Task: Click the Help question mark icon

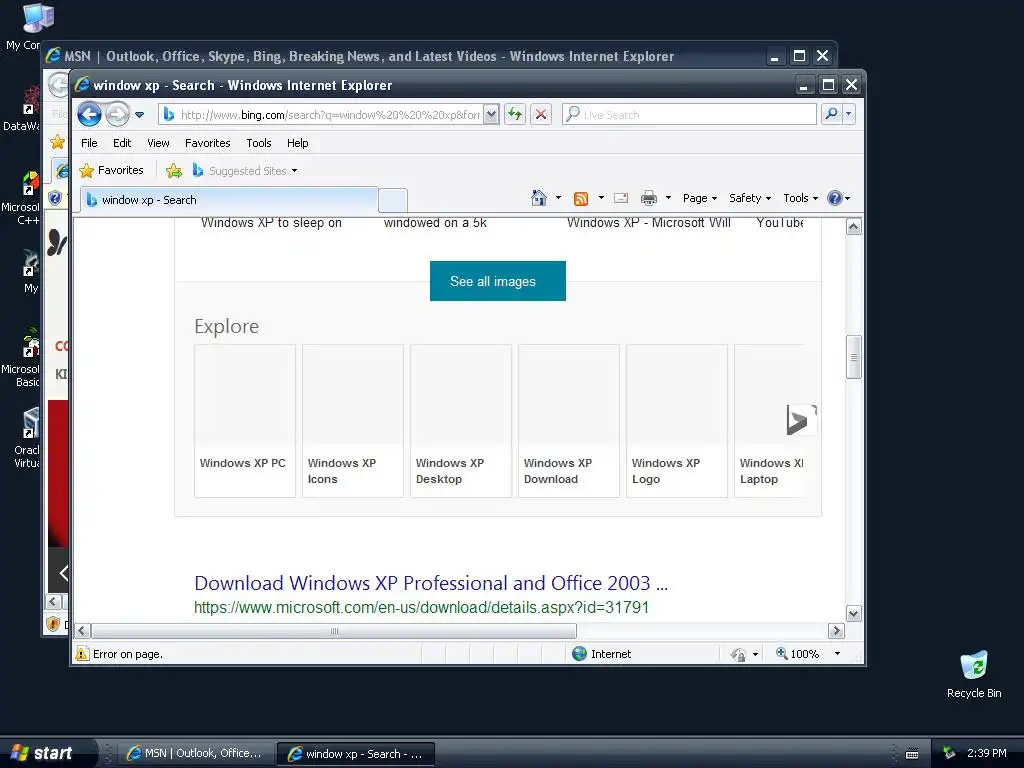Action: point(835,198)
